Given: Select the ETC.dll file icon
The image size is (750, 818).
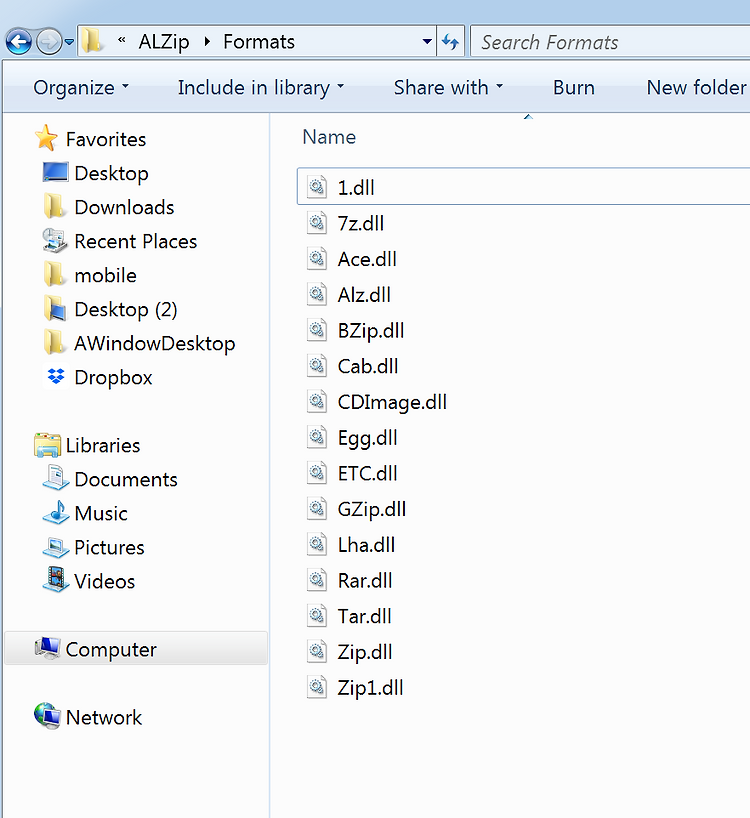Looking at the screenshot, I should point(317,473).
